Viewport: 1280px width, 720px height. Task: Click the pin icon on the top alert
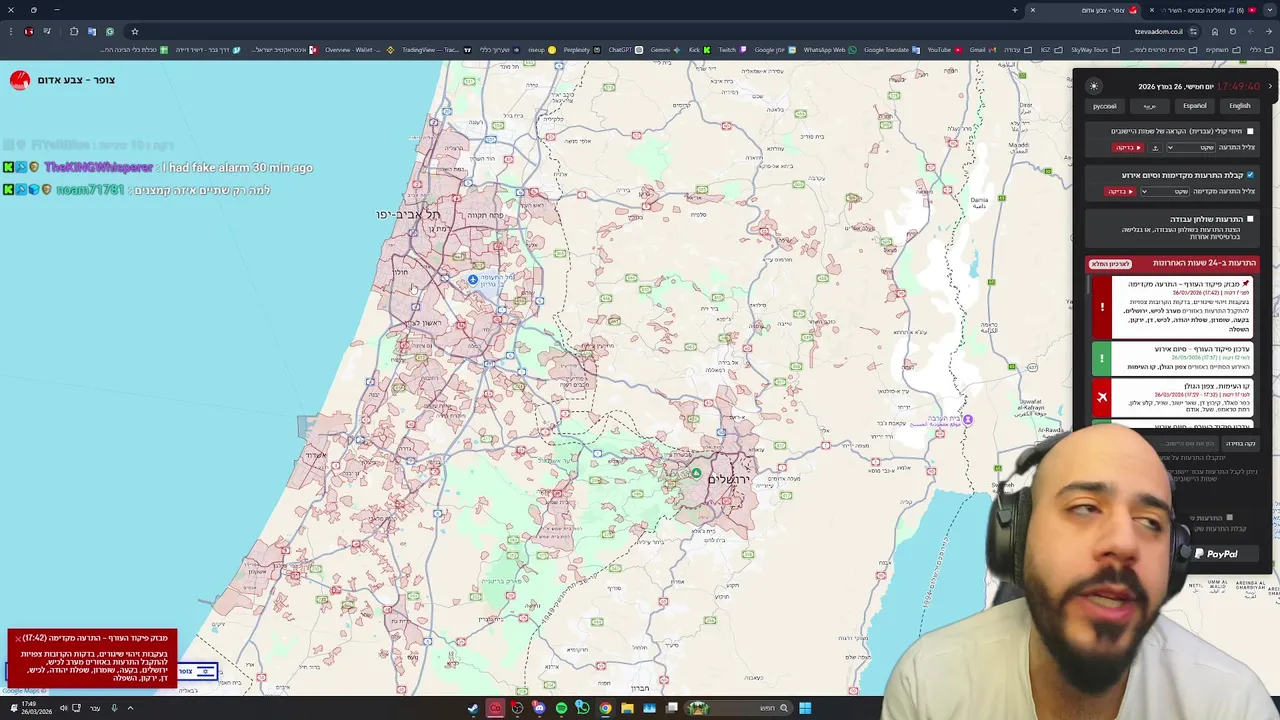(x=1245, y=284)
